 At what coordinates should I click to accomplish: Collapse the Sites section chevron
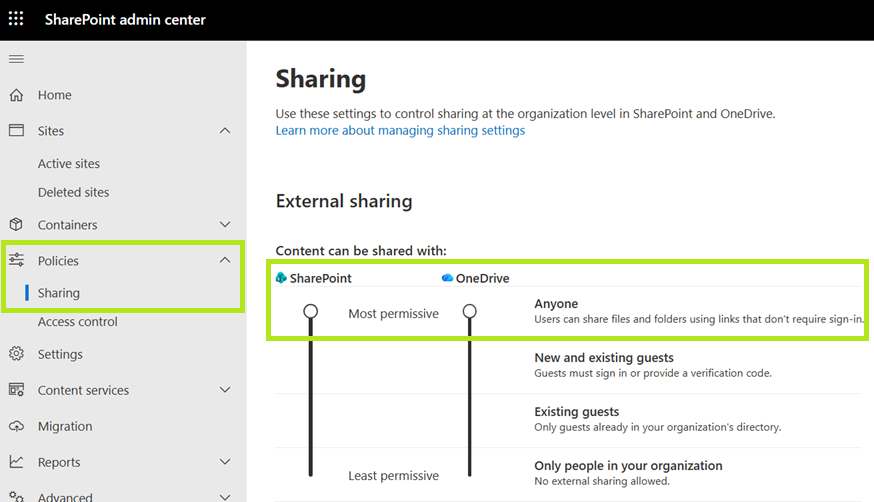tap(225, 130)
